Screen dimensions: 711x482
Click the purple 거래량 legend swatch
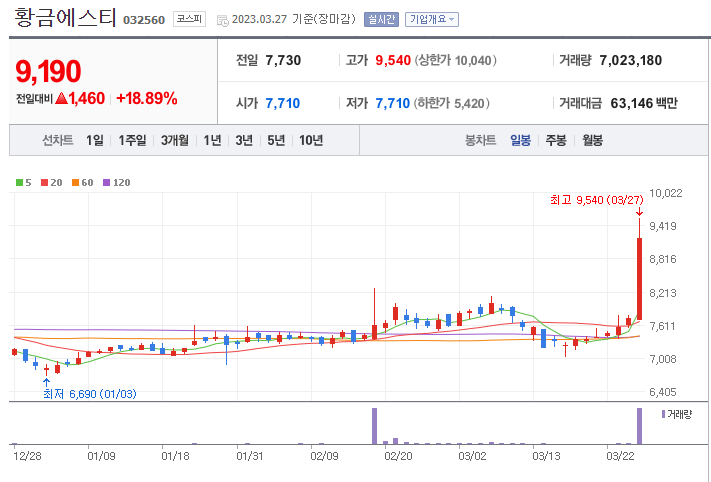pyautogui.click(x=663, y=414)
